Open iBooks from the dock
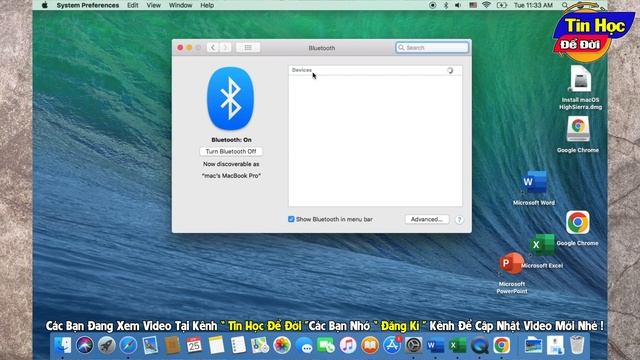The width and height of the screenshot is (640, 360). pos(370,345)
